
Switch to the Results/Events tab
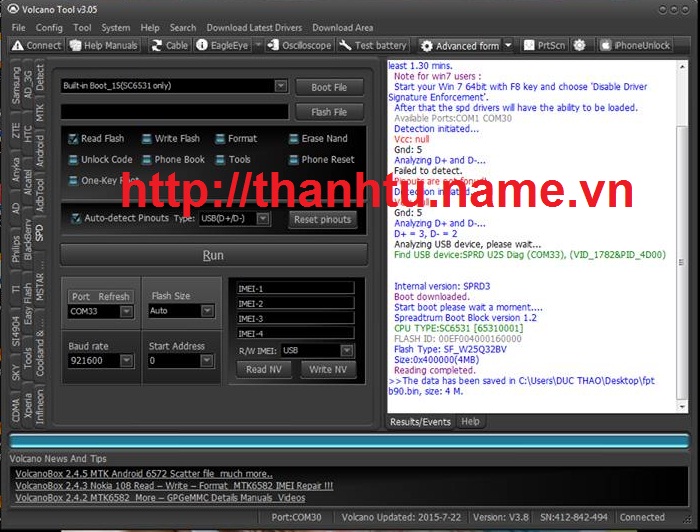(420, 422)
